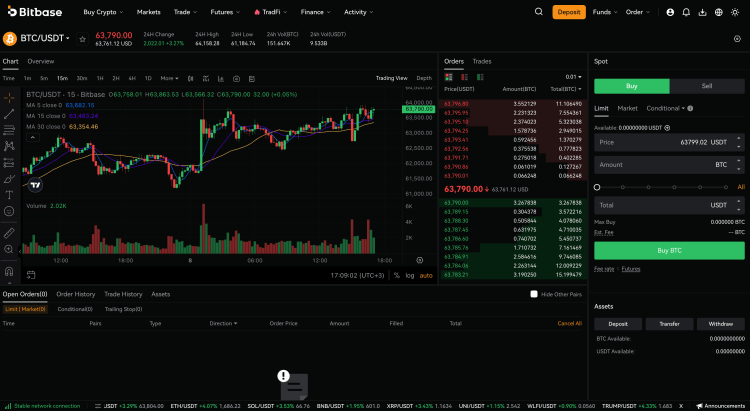The width and height of the screenshot is (750, 411).
Task: Select the trend line drawing tool
Action: [9, 114]
